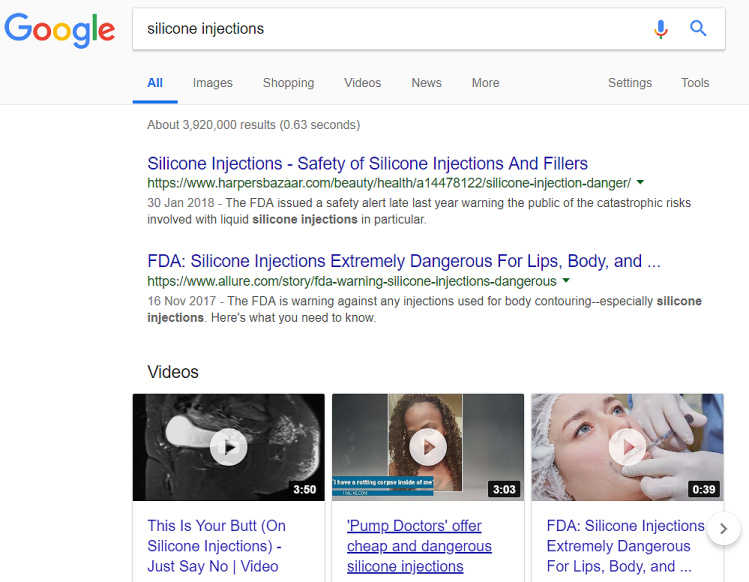Open FDA Silicone Injections video title link
This screenshot has height=582, width=749.
(625, 546)
